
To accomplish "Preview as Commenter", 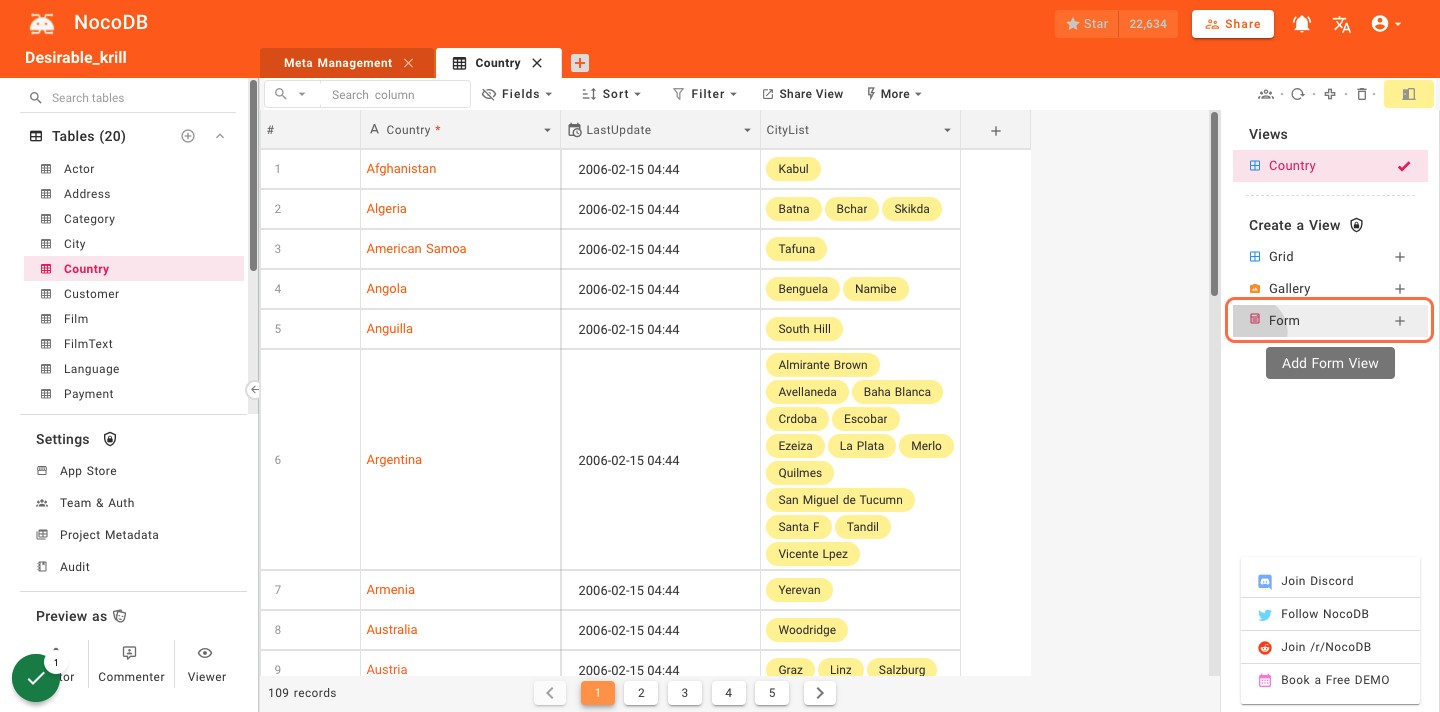I will [x=131, y=665].
